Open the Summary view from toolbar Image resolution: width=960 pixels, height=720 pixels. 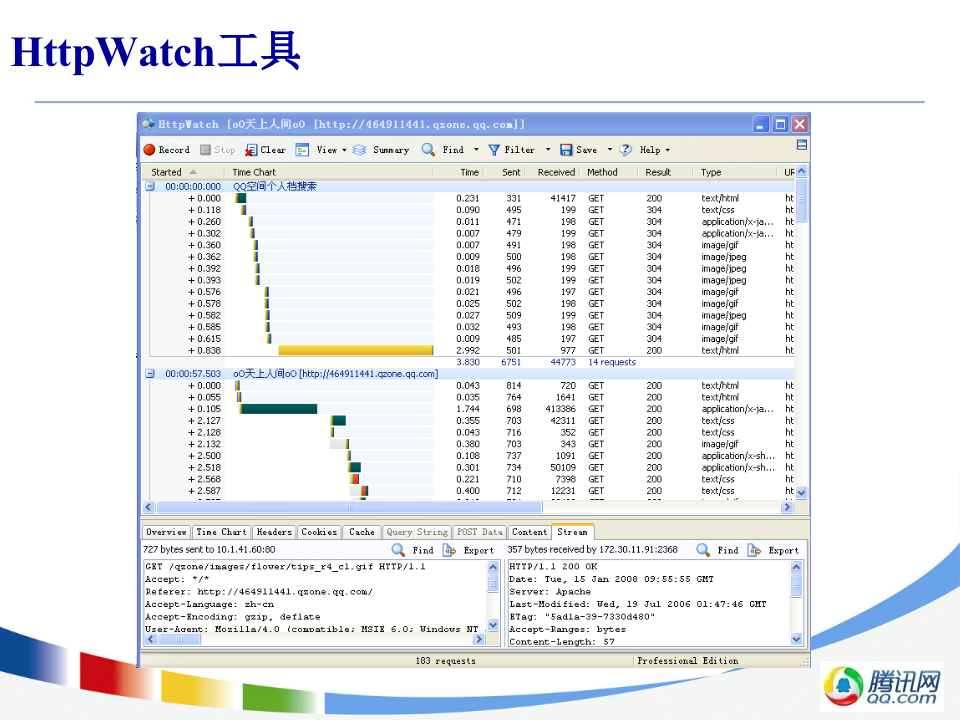tap(381, 150)
